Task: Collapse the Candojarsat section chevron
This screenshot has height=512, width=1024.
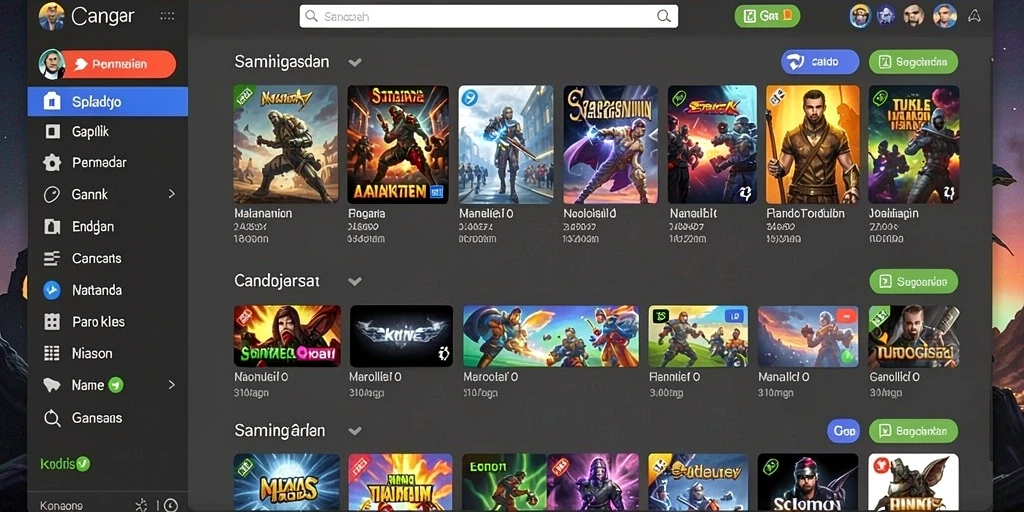Action: [355, 281]
